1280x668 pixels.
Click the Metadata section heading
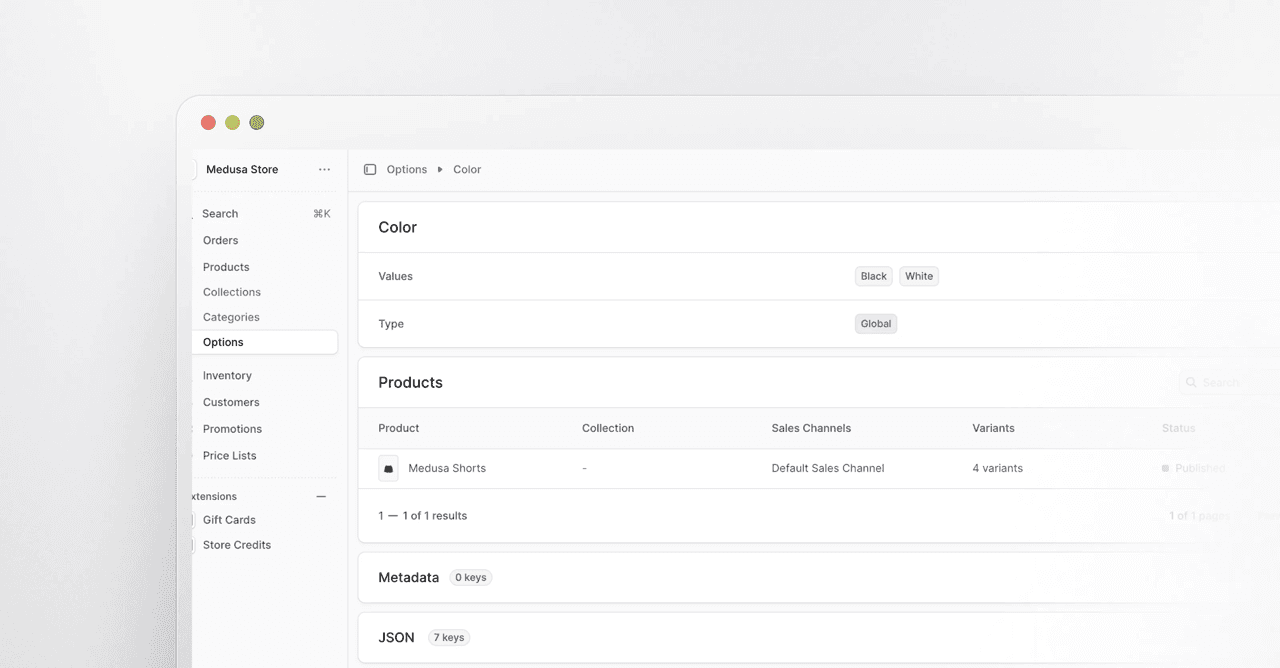point(408,578)
